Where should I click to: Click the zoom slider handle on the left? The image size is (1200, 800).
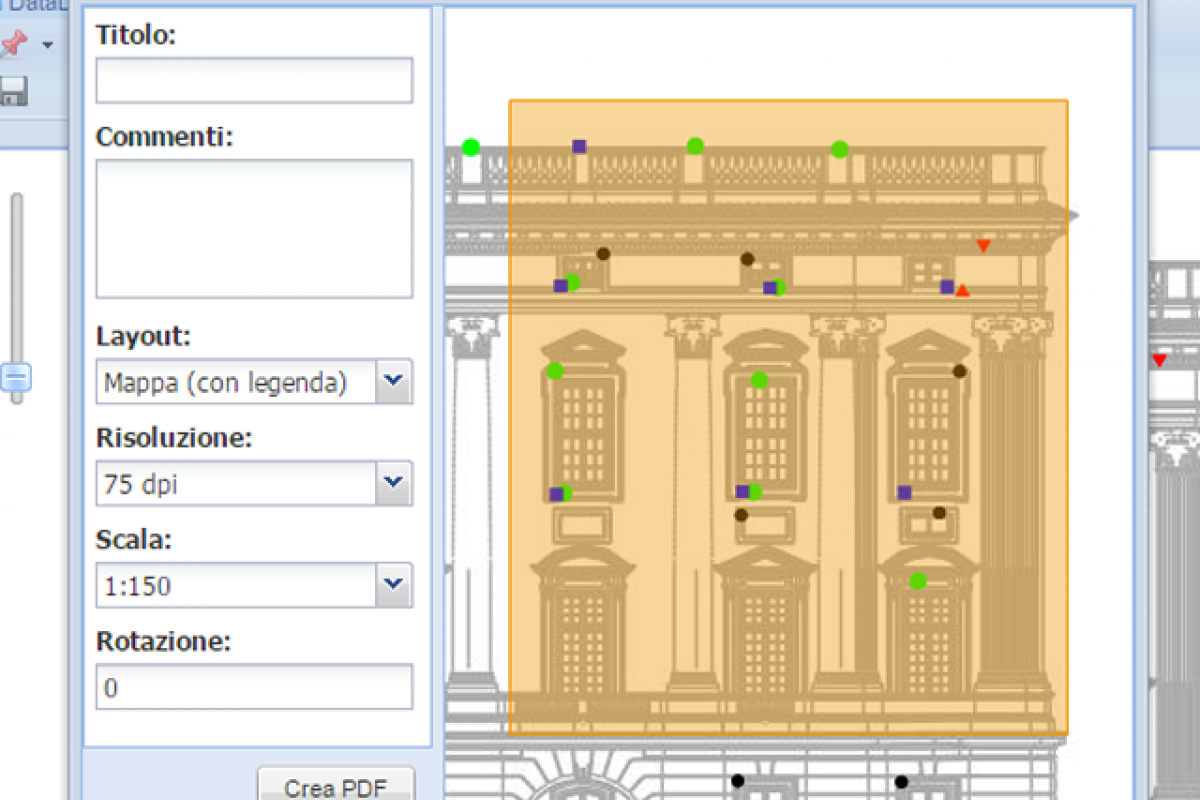(16, 377)
